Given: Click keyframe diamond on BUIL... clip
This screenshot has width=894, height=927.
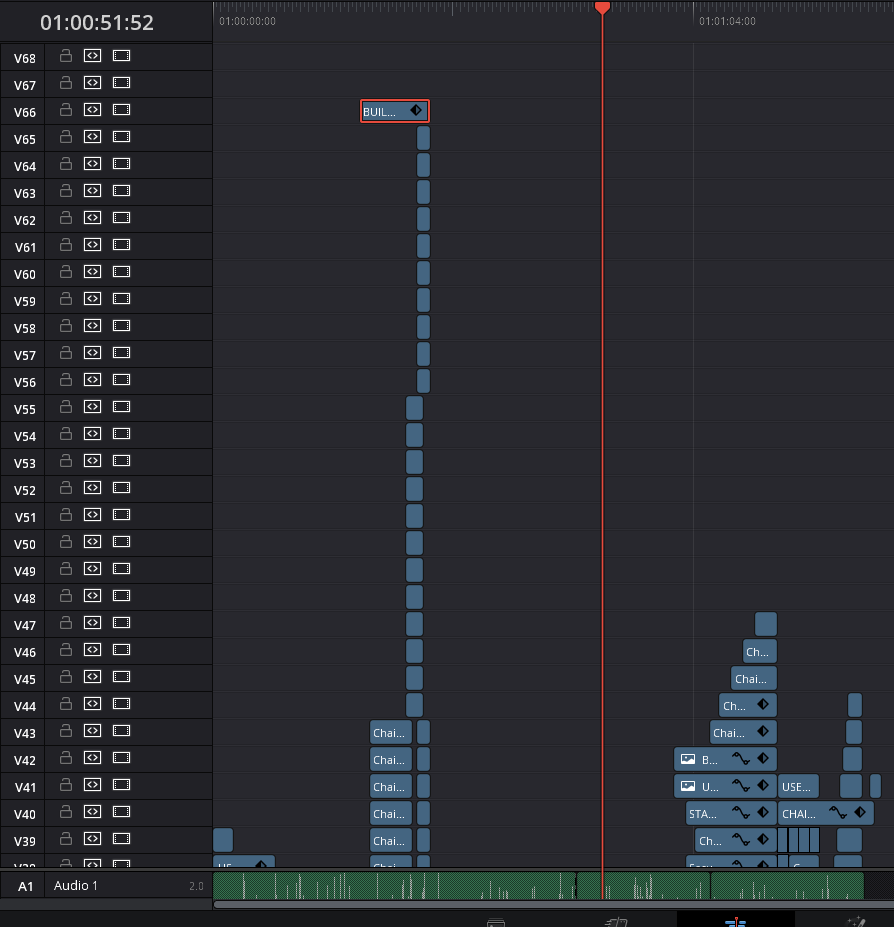Looking at the screenshot, I should point(416,110).
